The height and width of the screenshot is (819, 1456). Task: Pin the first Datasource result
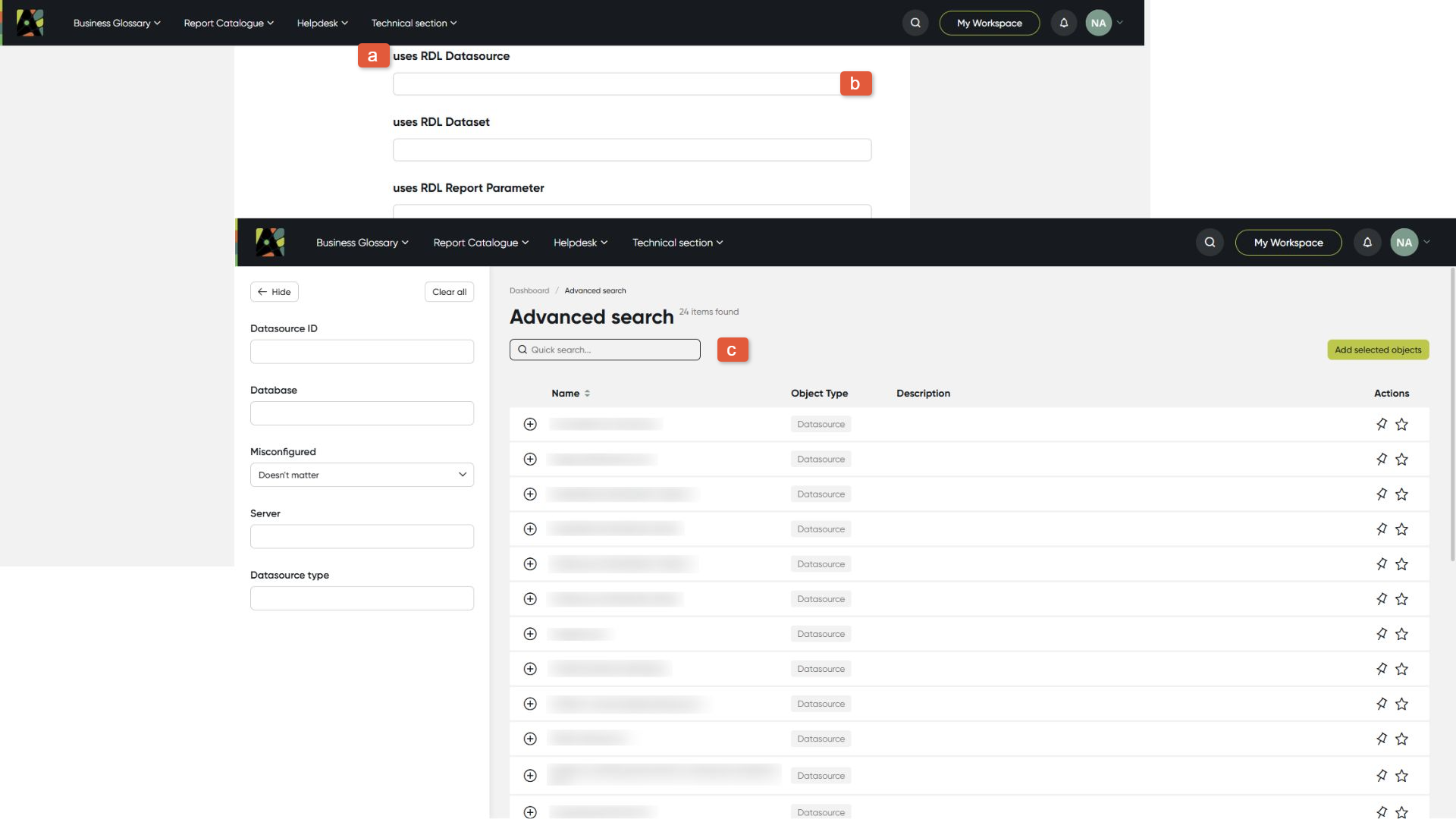(x=1381, y=425)
